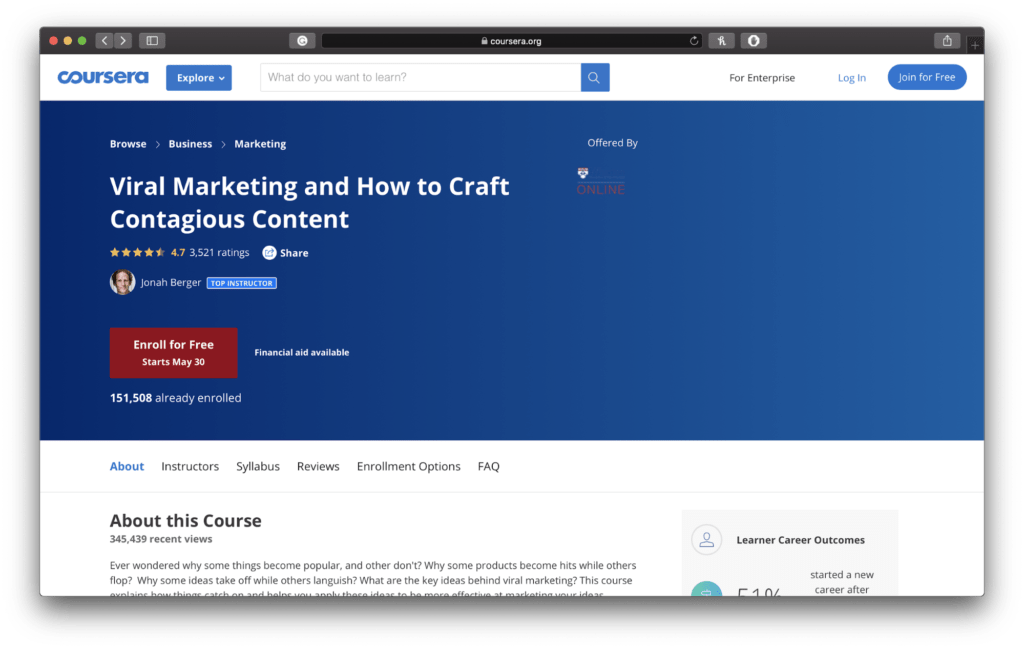This screenshot has height=649, width=1024.
Task: Click the Penn Online offered-by logo
Action: click(x=601, y=182)
